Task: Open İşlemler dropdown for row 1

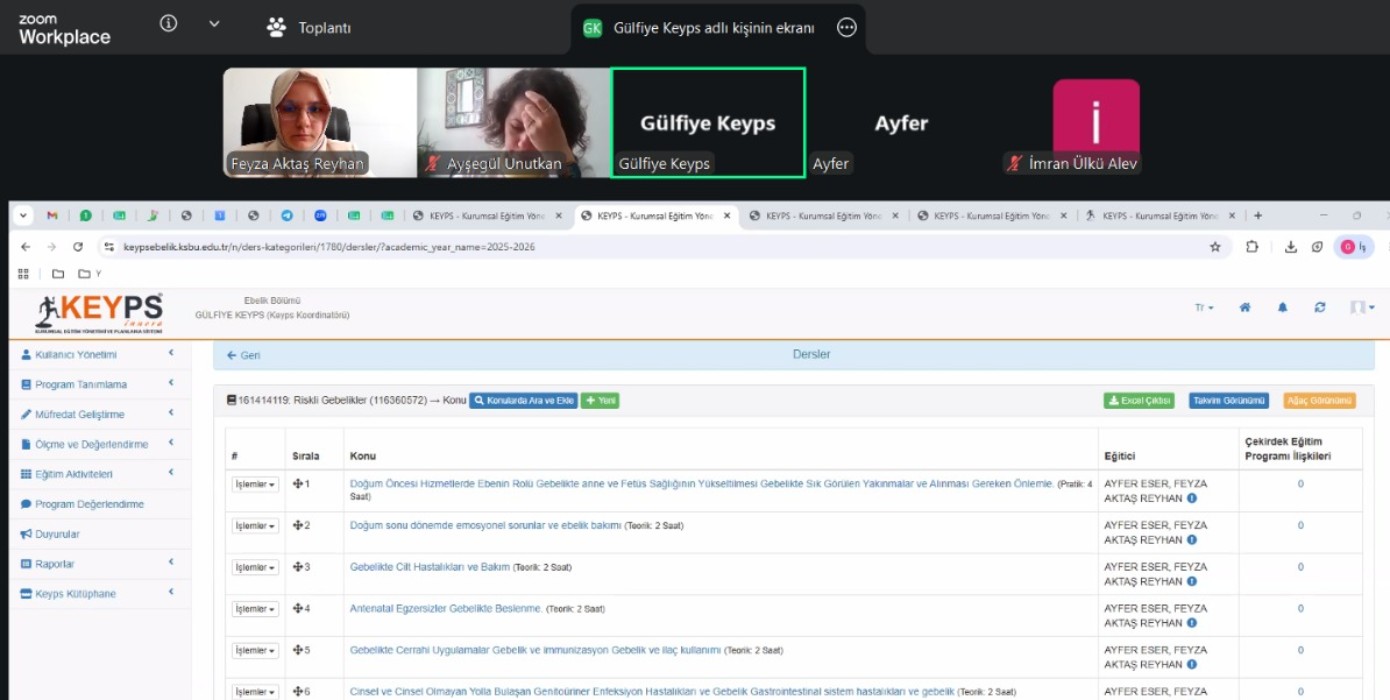Action: point(255,484)
